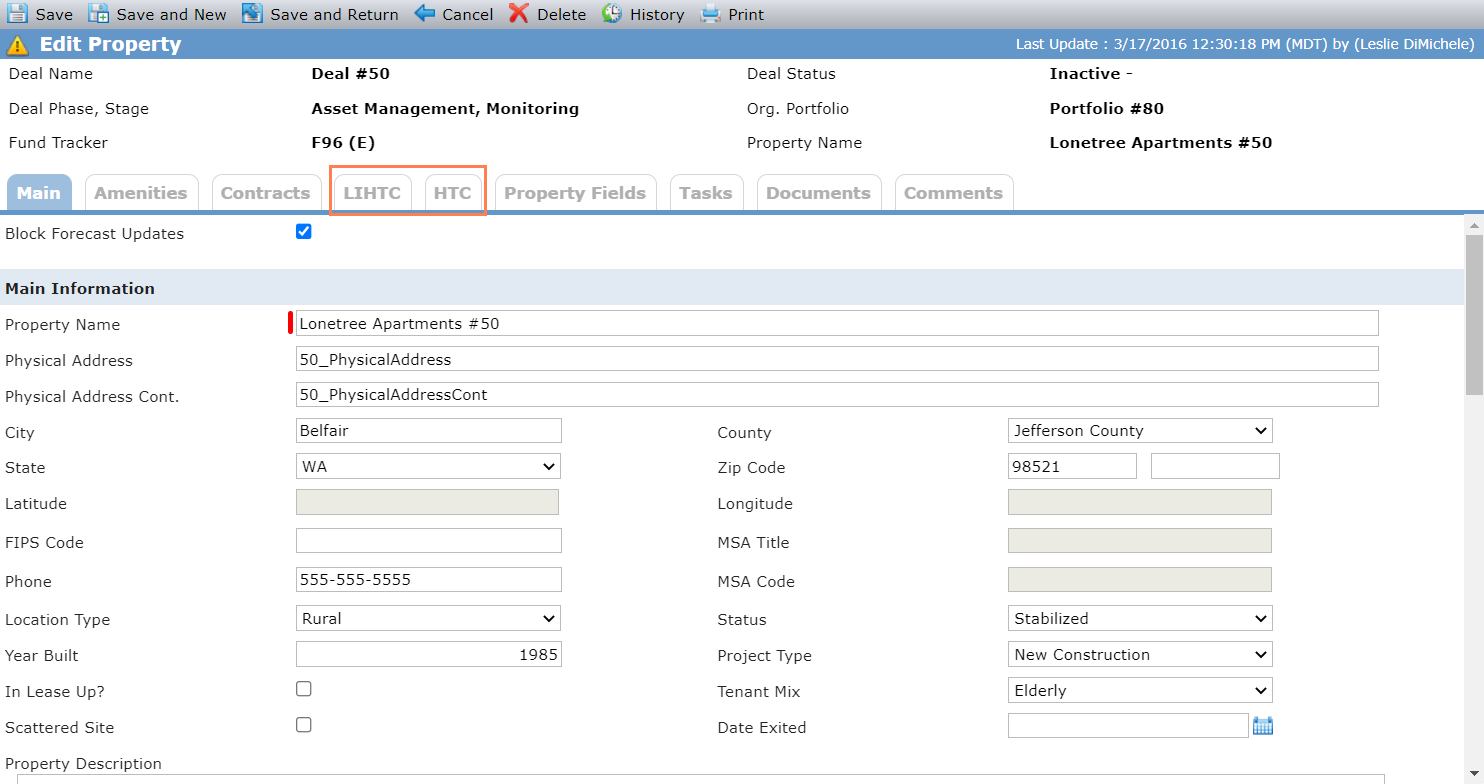This screenshot has width=1484, height=784.
Task: Click the Date Exited input field
Action: [x=1128, y=726]
